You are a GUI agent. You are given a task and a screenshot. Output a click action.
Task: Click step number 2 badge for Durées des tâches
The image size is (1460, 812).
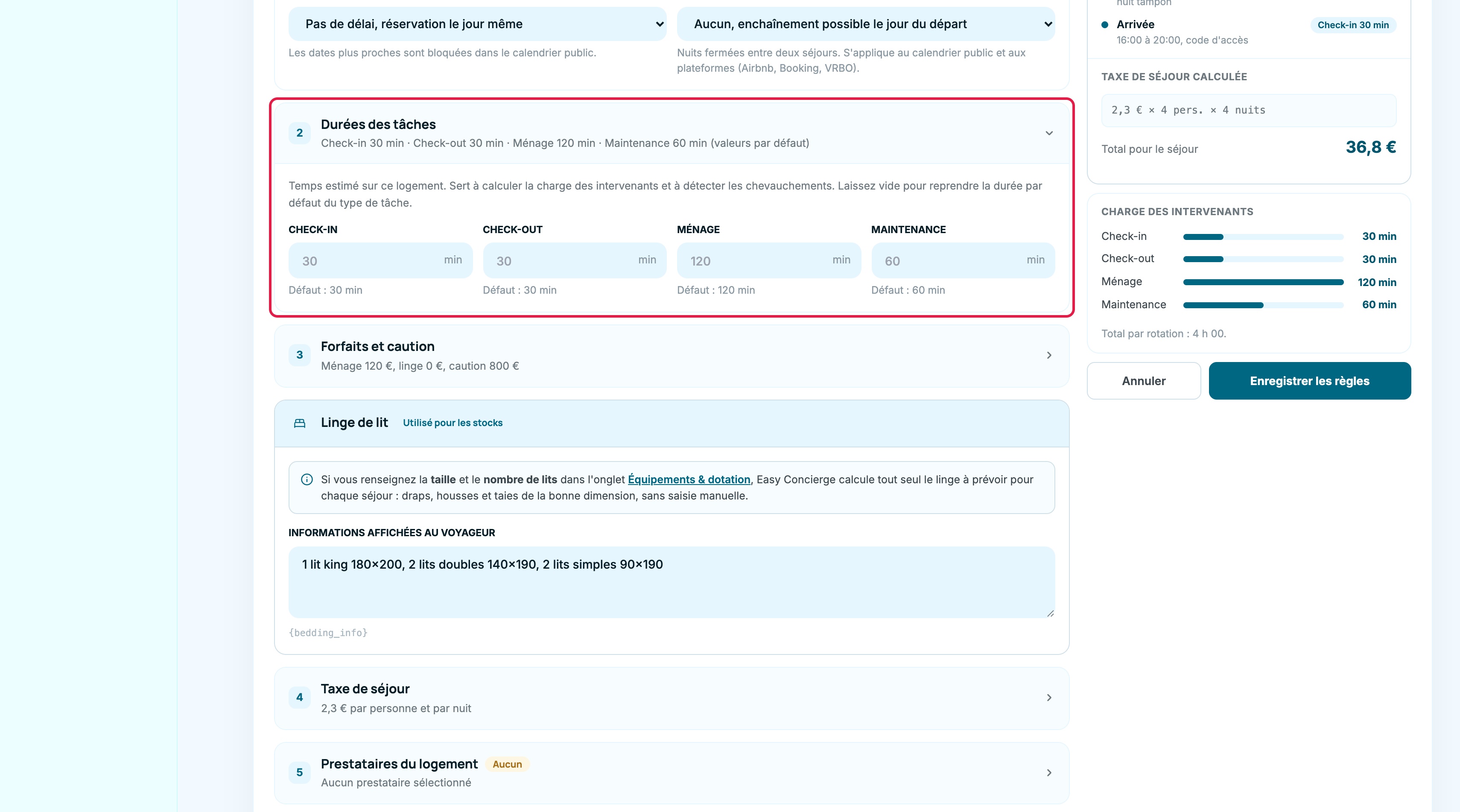(x=299, y=133)
